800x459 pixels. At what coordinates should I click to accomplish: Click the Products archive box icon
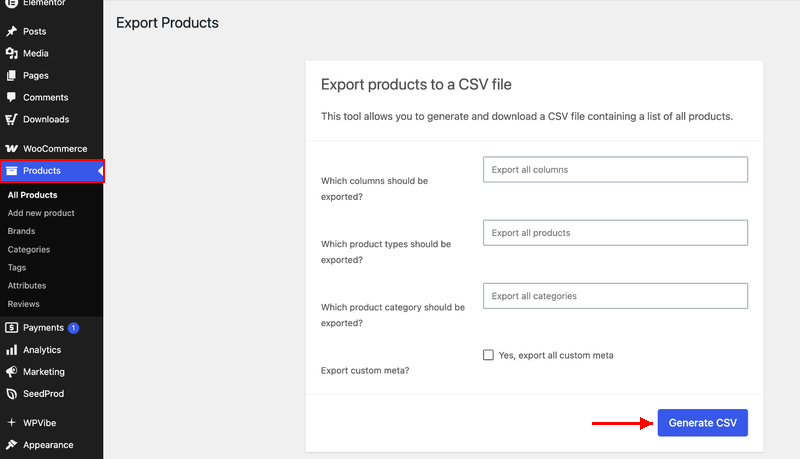(11, 171)
